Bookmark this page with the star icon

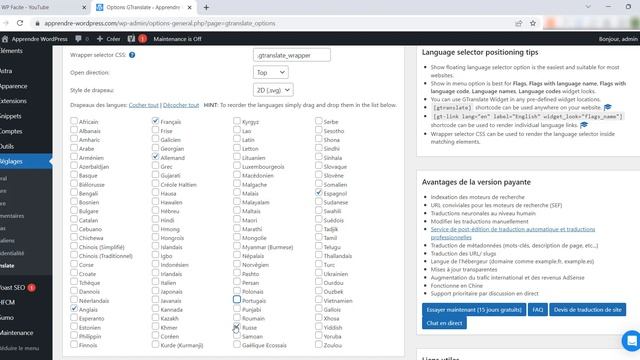533,23
